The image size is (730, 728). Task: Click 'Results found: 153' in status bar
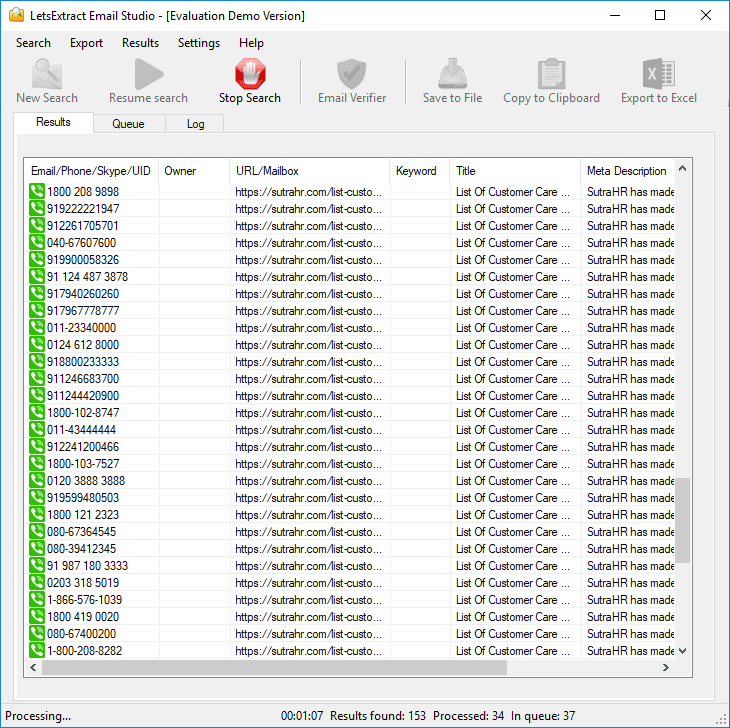point(378,715)
